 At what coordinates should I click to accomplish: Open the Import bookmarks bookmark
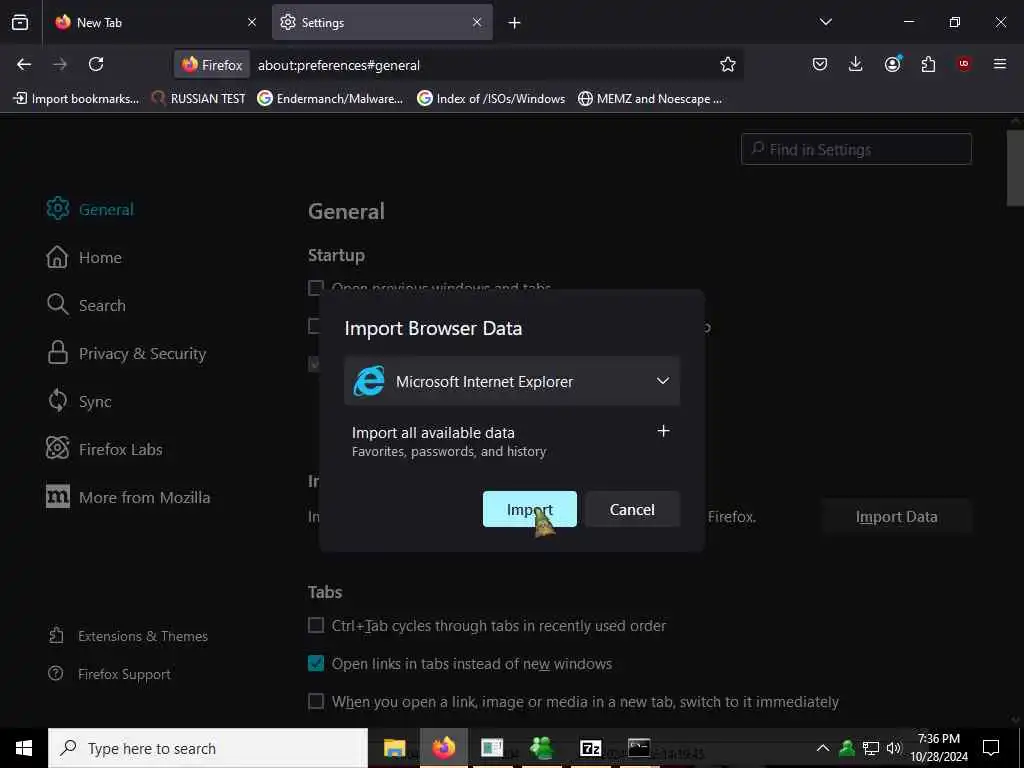click(x=76, y=99)
